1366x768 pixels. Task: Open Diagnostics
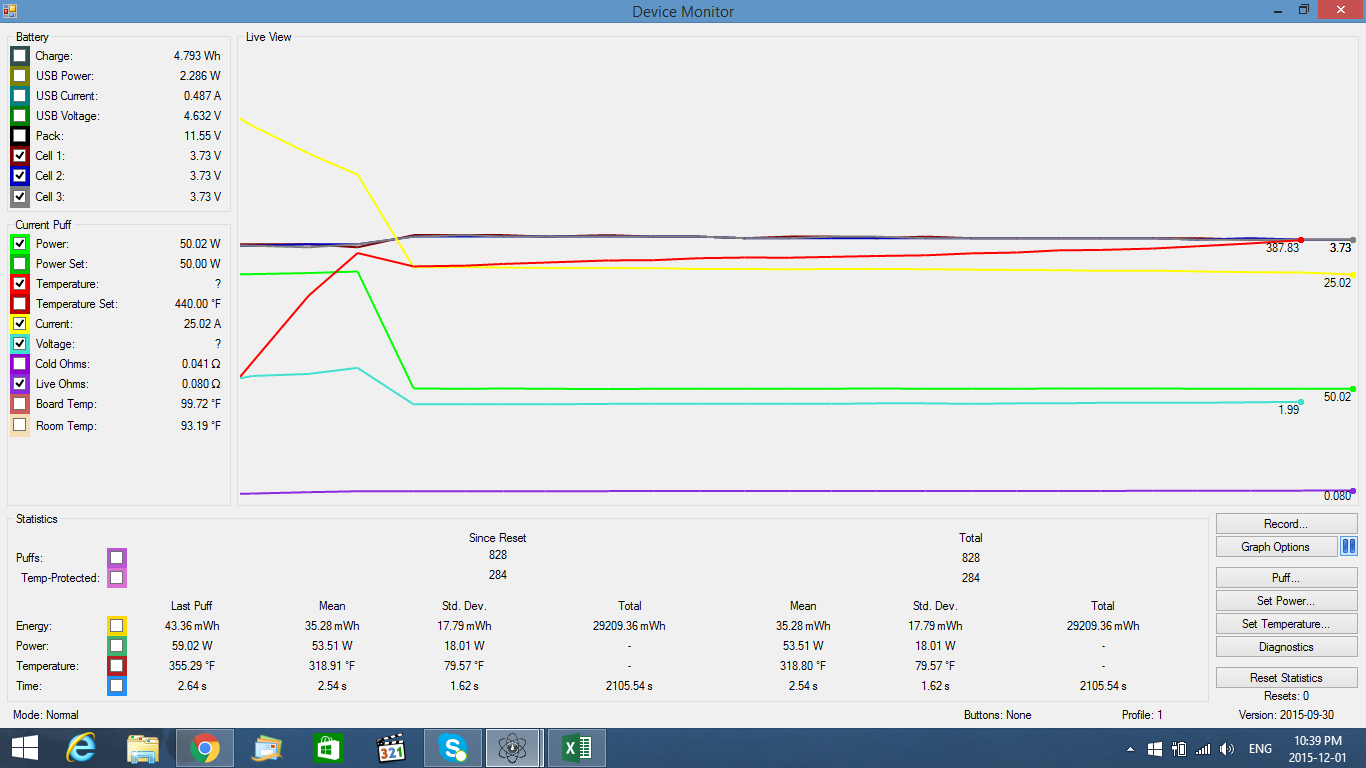coord(1286,647)
